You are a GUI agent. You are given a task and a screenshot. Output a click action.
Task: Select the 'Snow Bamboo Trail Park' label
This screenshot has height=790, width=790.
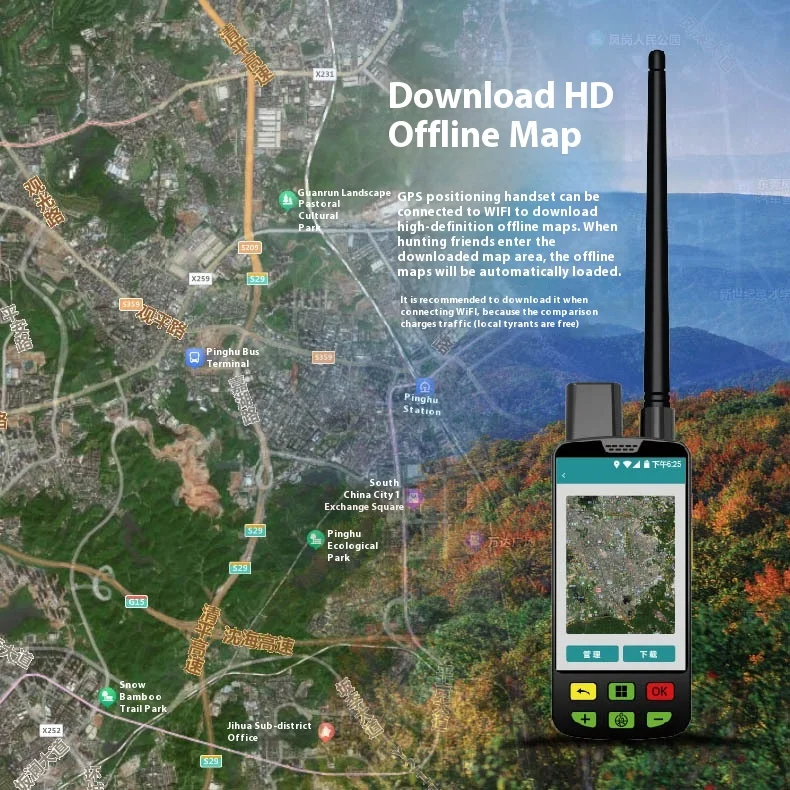(x=143, y=697)
